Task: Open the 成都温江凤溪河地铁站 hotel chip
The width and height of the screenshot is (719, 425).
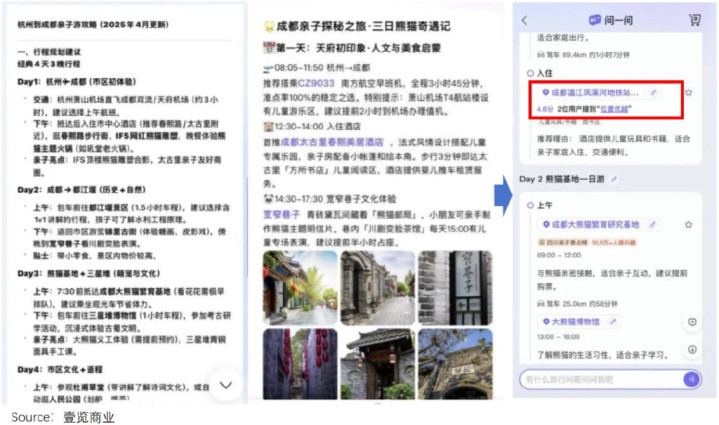Action: (600, 93)
